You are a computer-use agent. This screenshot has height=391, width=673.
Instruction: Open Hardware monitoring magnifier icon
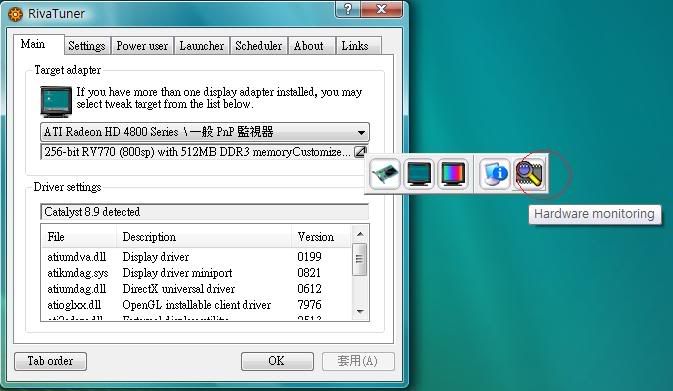(x=530, y=174)
